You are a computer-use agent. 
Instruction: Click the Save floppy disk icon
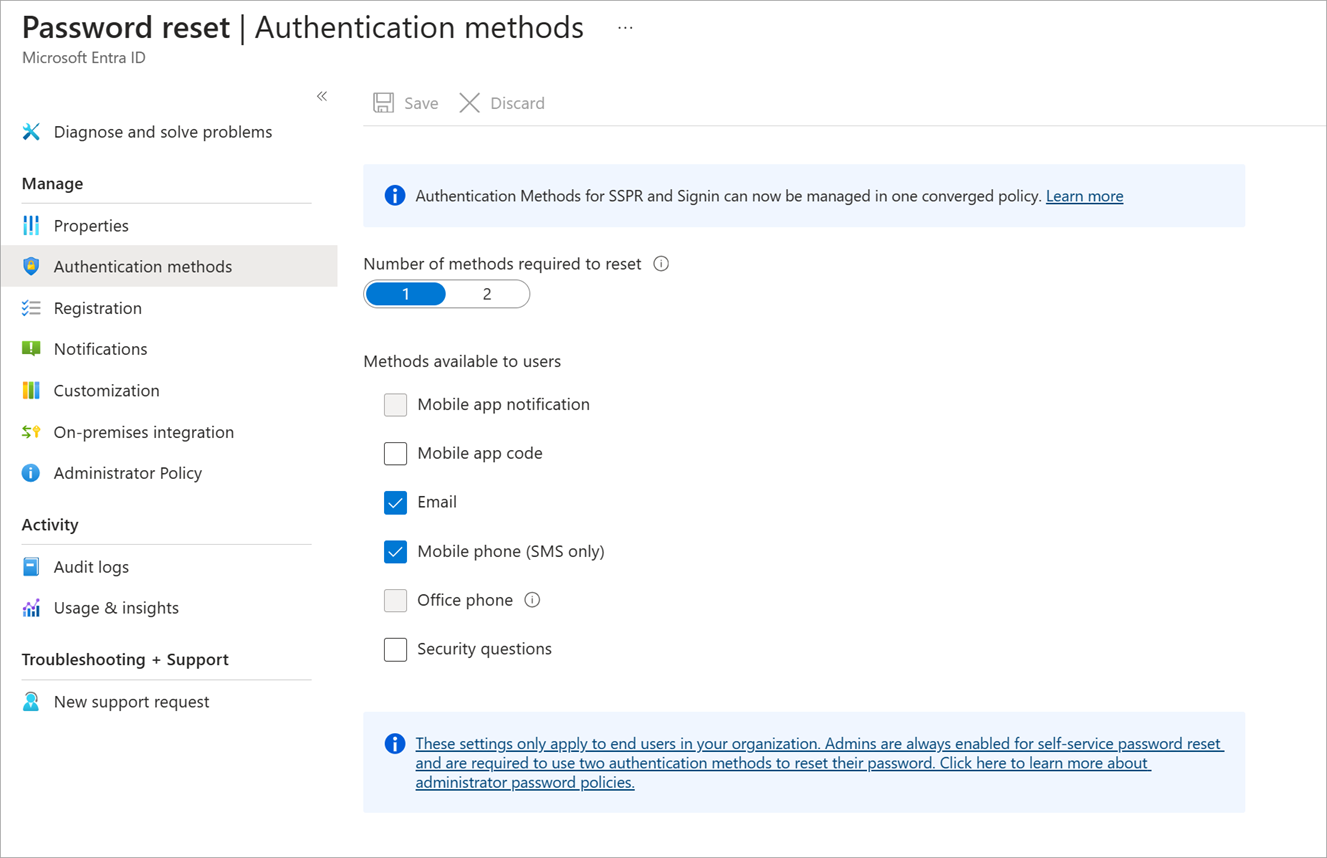pos(383,103)
